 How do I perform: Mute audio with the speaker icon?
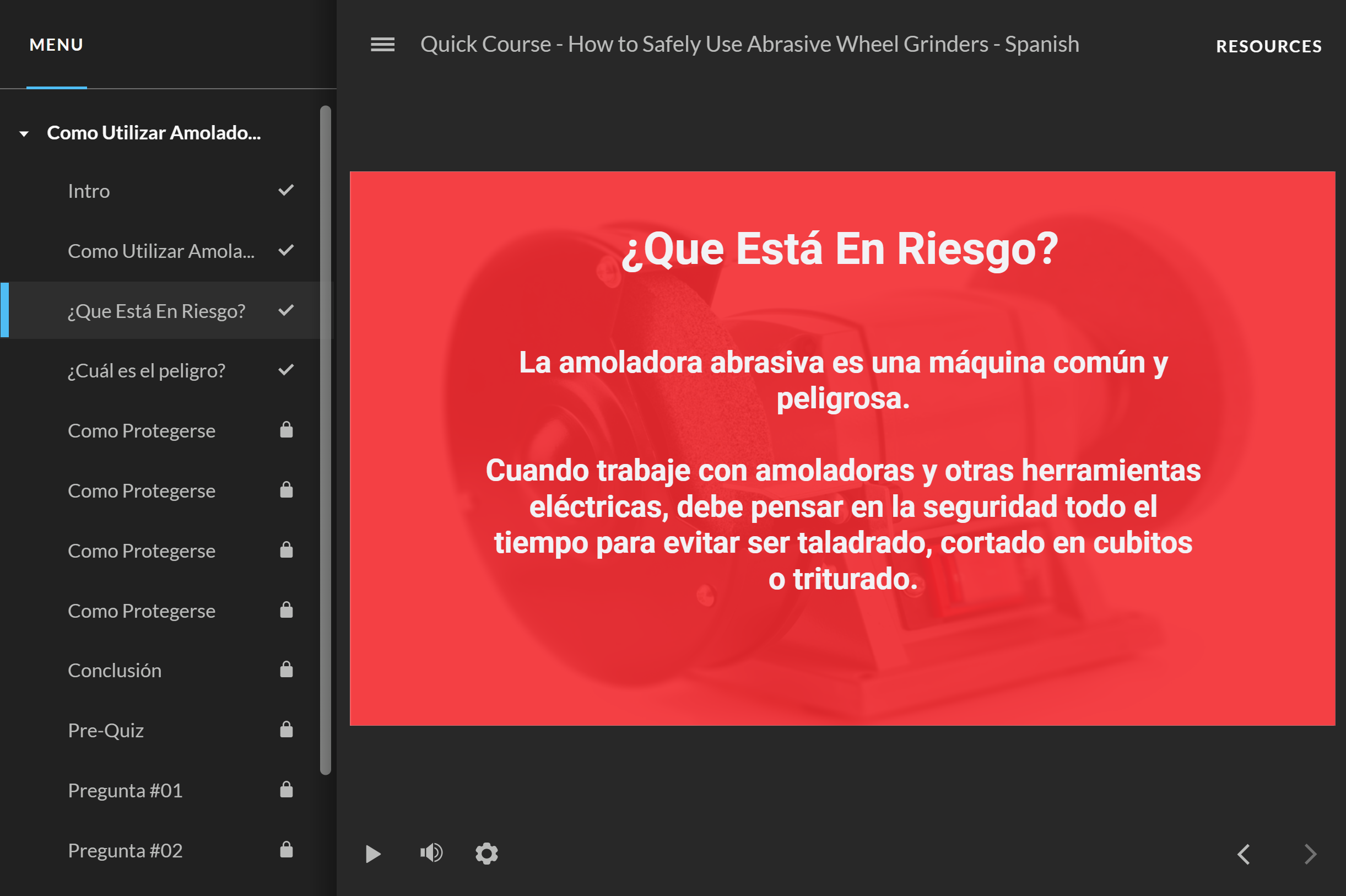(431, 853)
